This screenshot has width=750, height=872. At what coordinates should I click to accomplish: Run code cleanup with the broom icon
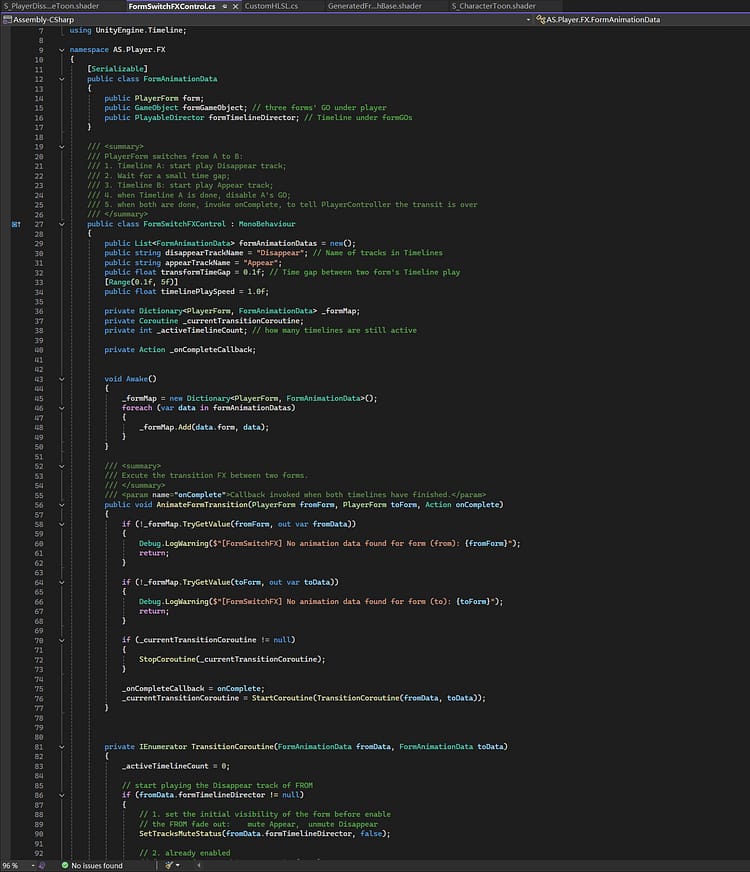(x=169, y=865)
